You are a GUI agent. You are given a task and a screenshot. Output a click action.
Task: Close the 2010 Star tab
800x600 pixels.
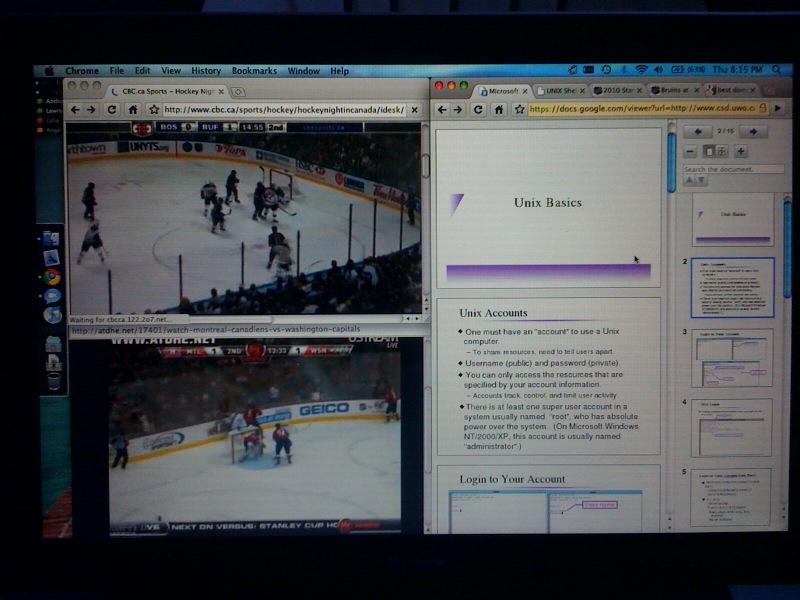click(639, 90)
